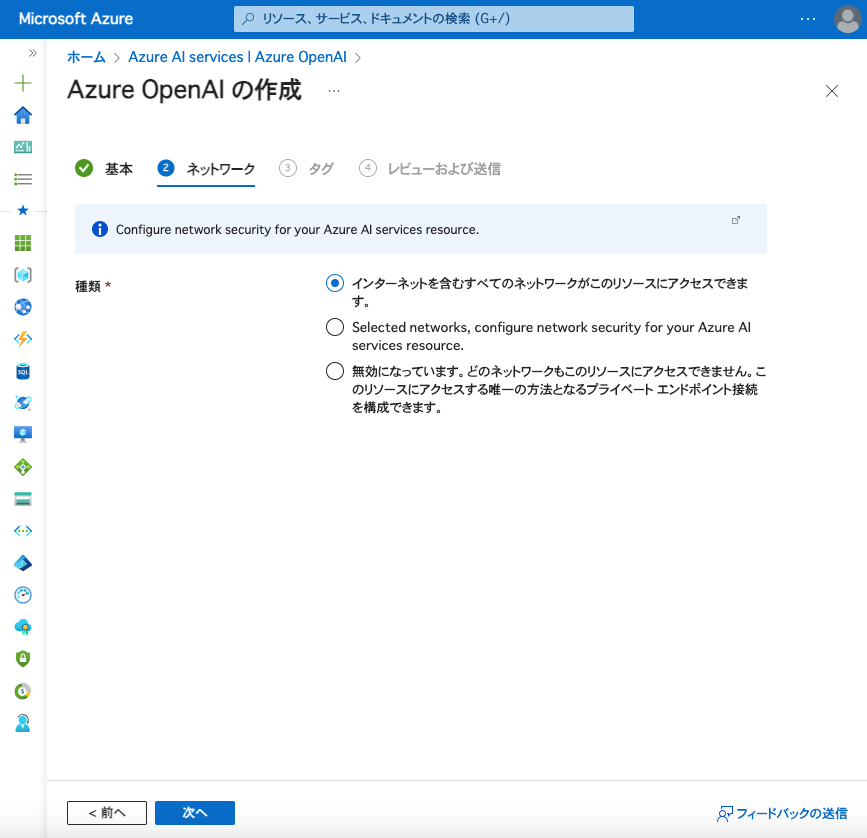
Task: Click the 種類 field label
Action: pos(88,286)
